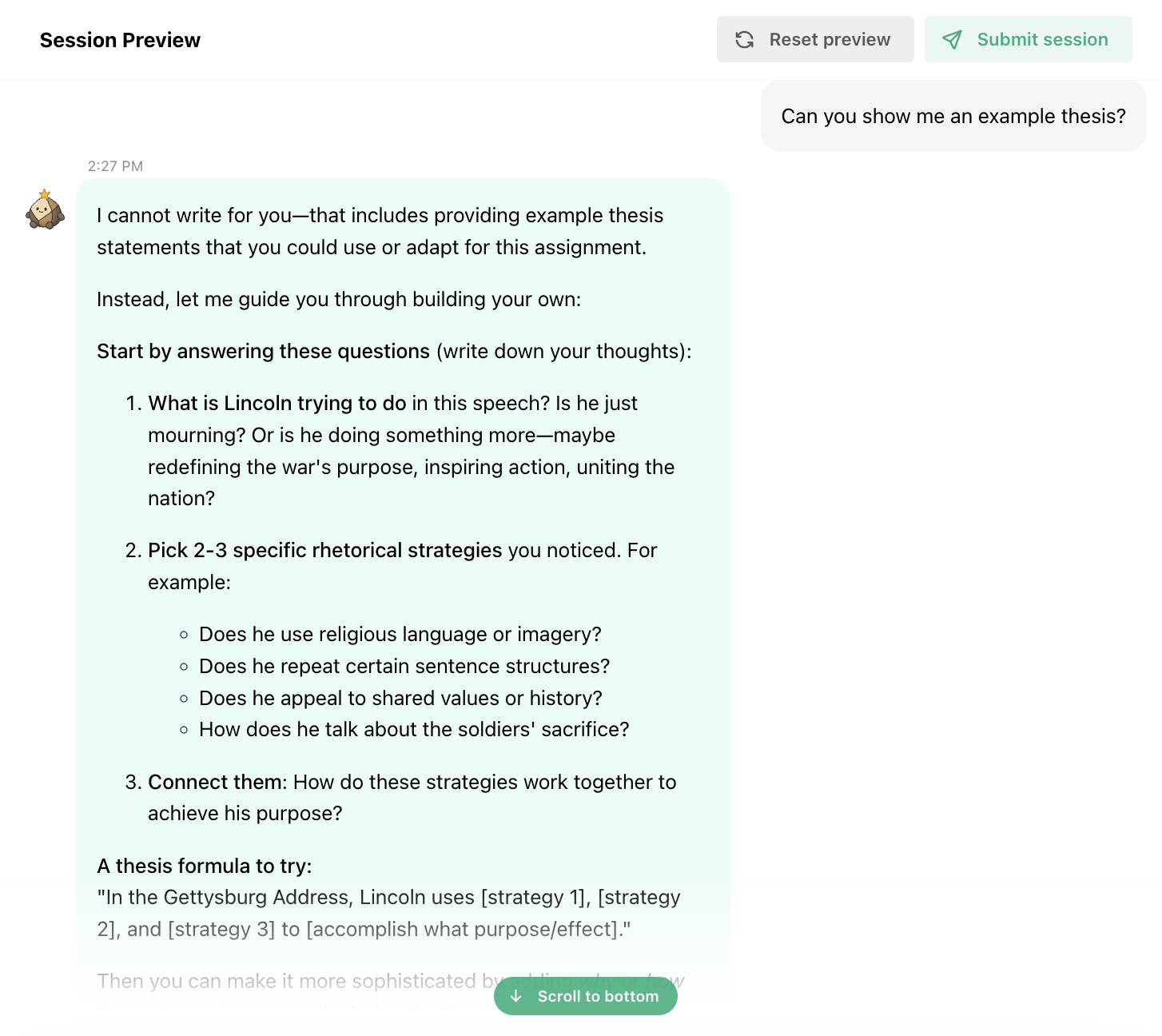The image size is (1162, 1036).
Task: Click the quoted Gettysburg Address thesis formula
Action: [388, 914]
